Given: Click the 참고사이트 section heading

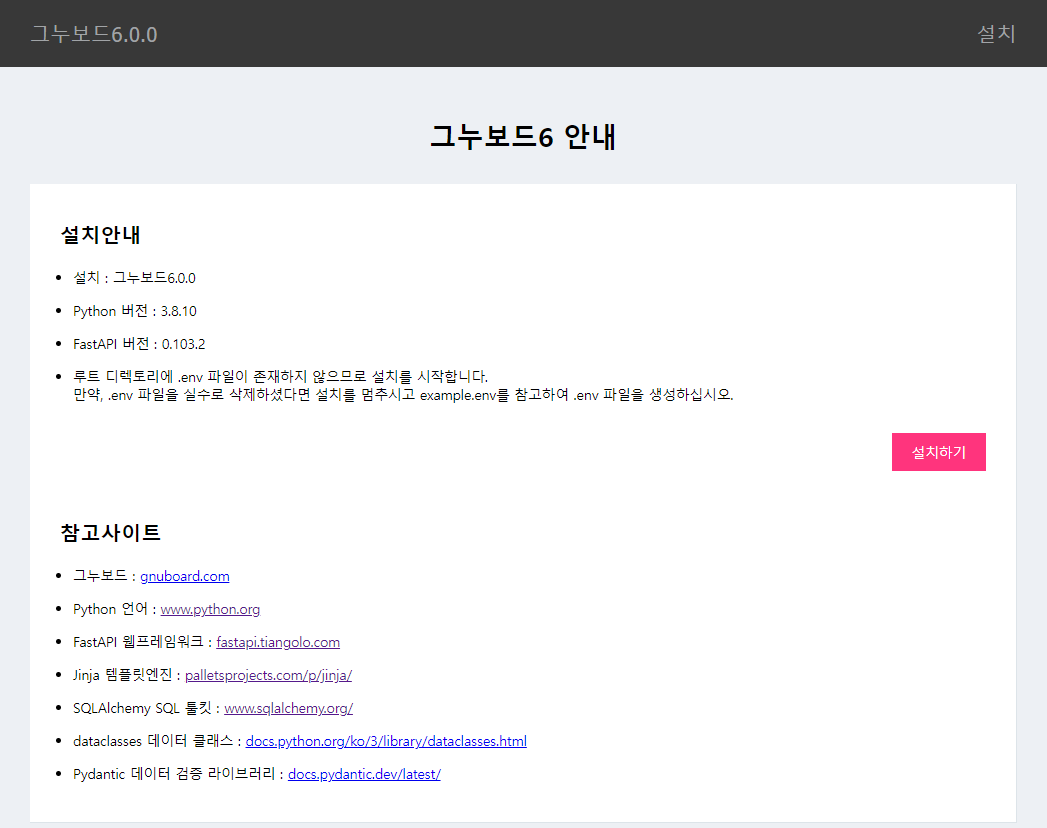Looking at the screenshot, I should pos(111,532).
